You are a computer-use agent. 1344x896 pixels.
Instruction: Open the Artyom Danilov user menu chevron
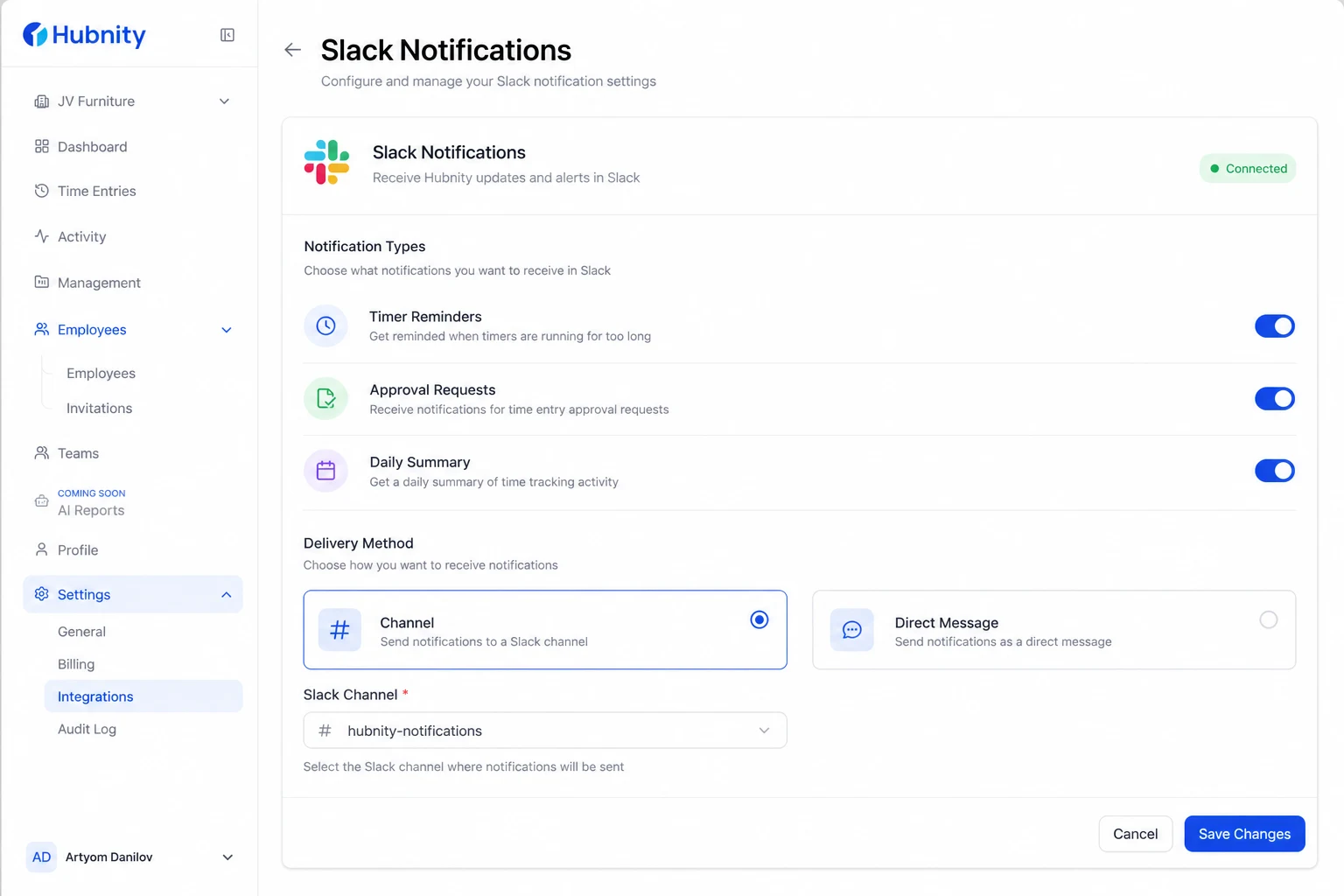point(227,857)
